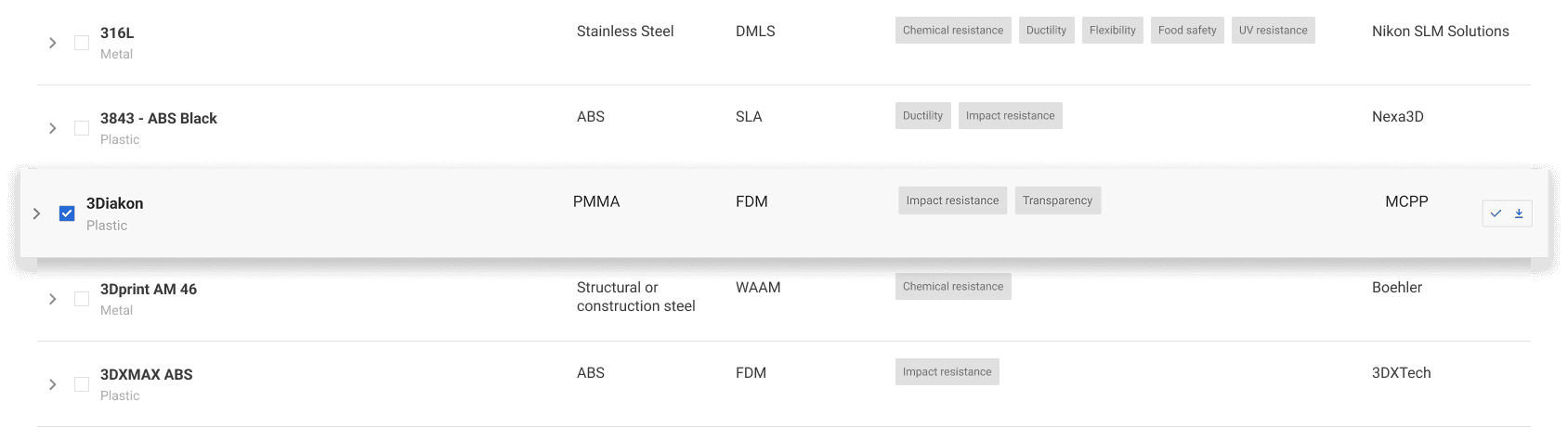Expand the 3DXMAX ABS row
Screen dimensions: 1568x427
click(x=53, y=384)
